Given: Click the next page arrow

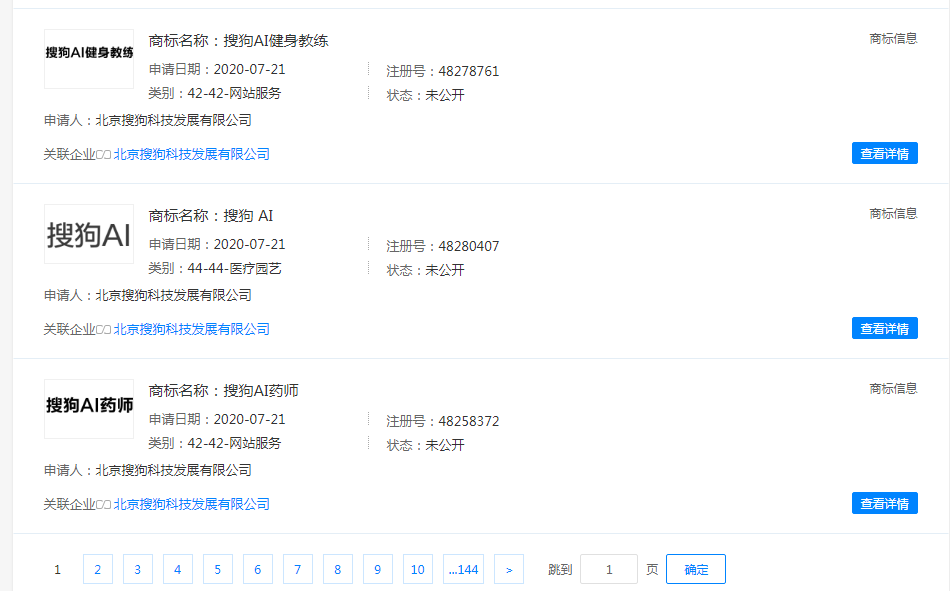Looking at the screenshot, I should pyautogui.click(x=509, y=569).
